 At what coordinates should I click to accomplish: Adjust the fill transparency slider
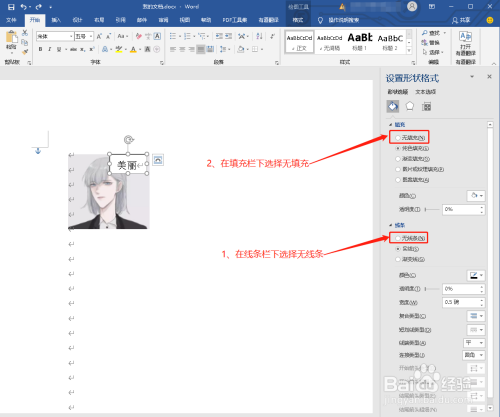(x=432, y=209)
